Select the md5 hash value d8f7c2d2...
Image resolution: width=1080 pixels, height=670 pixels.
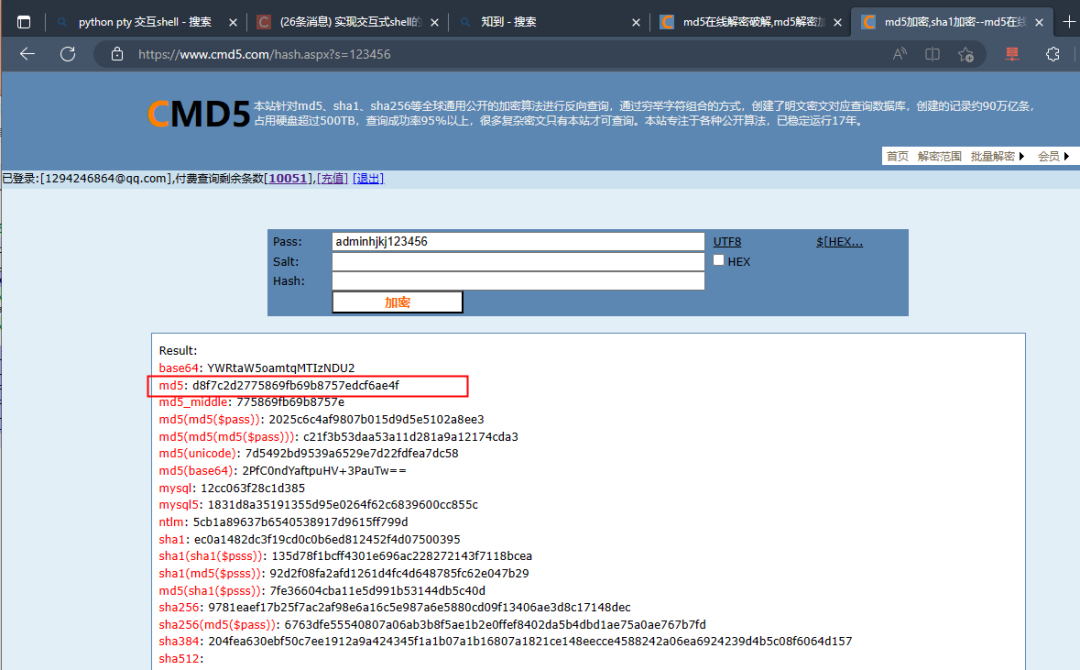click(295, 386)
